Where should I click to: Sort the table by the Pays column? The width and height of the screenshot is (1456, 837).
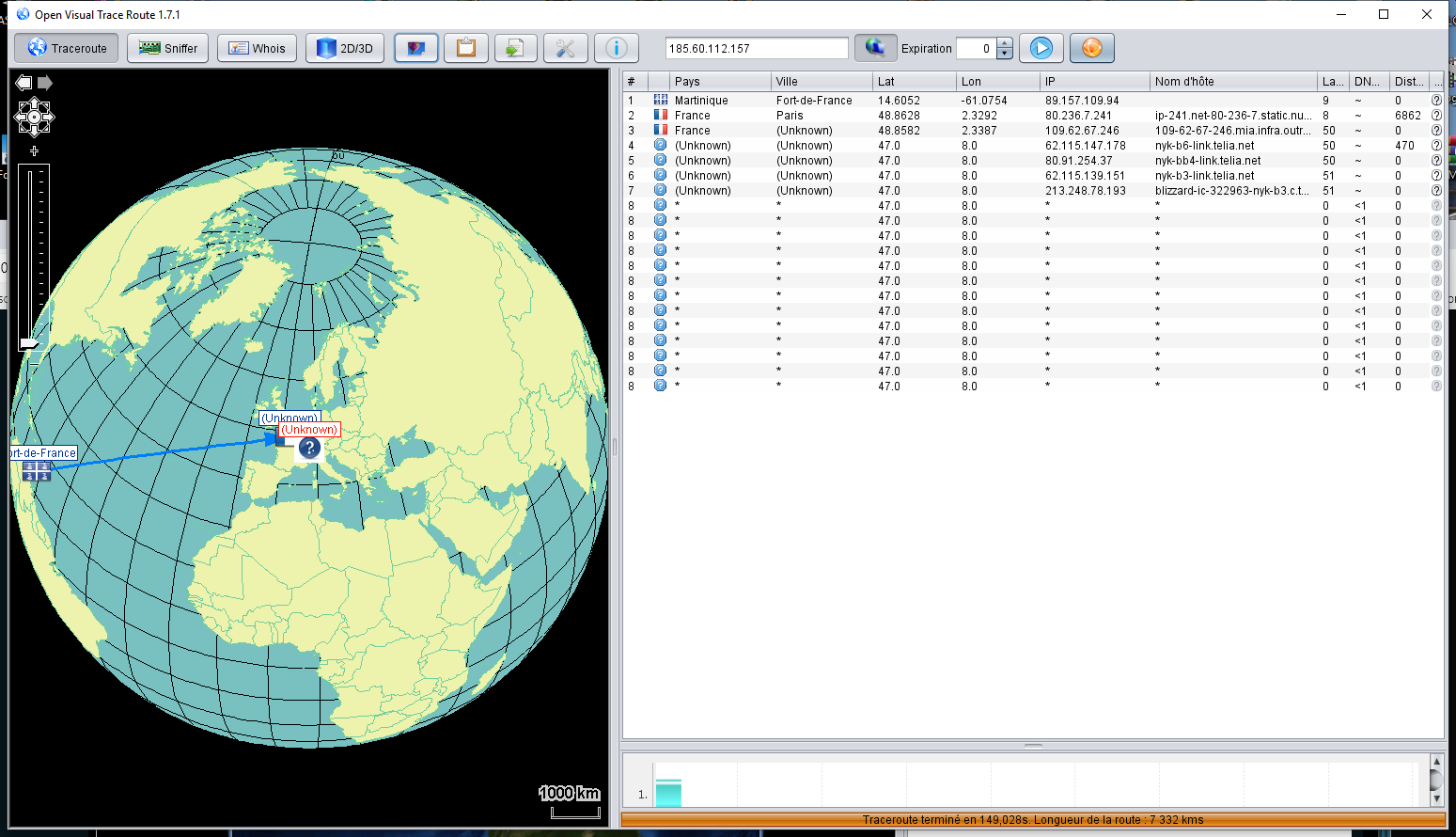(720, 82)
